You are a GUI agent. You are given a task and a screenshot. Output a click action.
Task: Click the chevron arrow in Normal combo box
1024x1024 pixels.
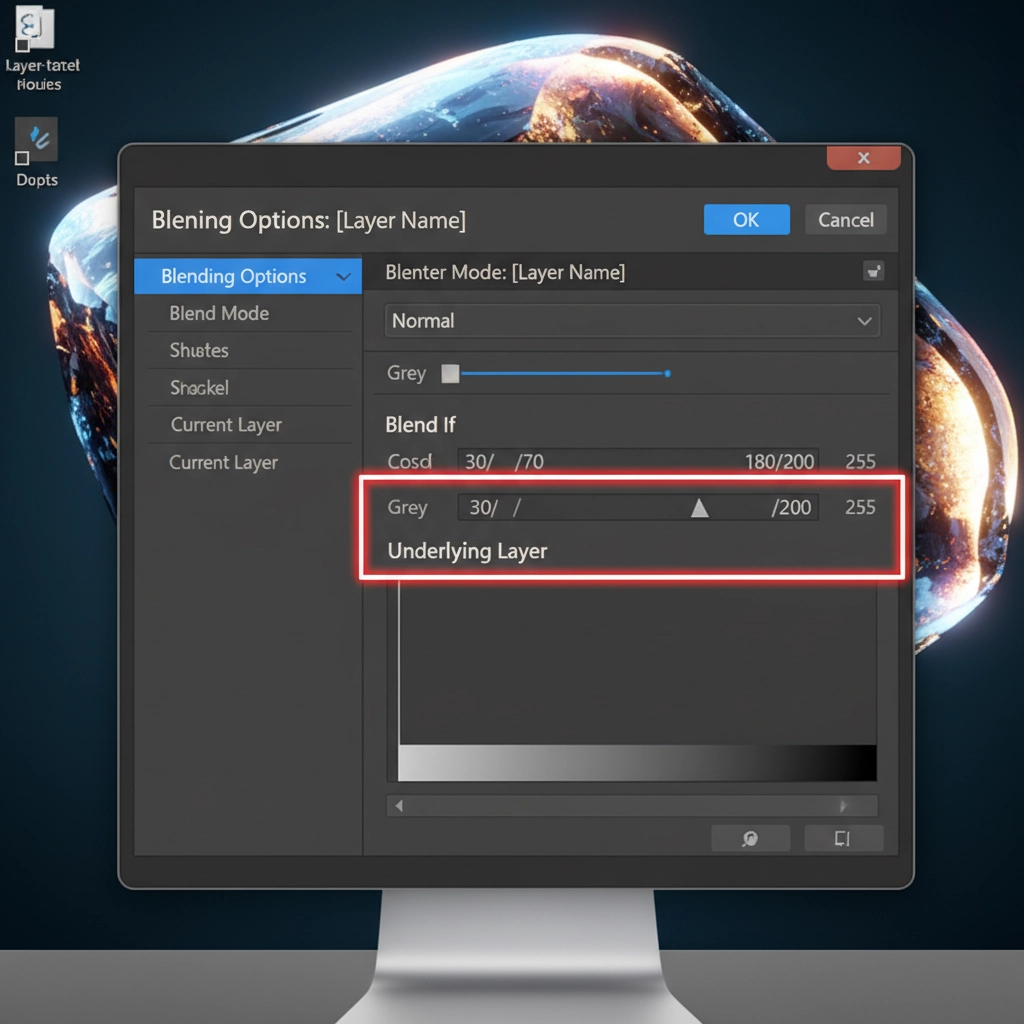pyautogui.click(x=864, y=321)
